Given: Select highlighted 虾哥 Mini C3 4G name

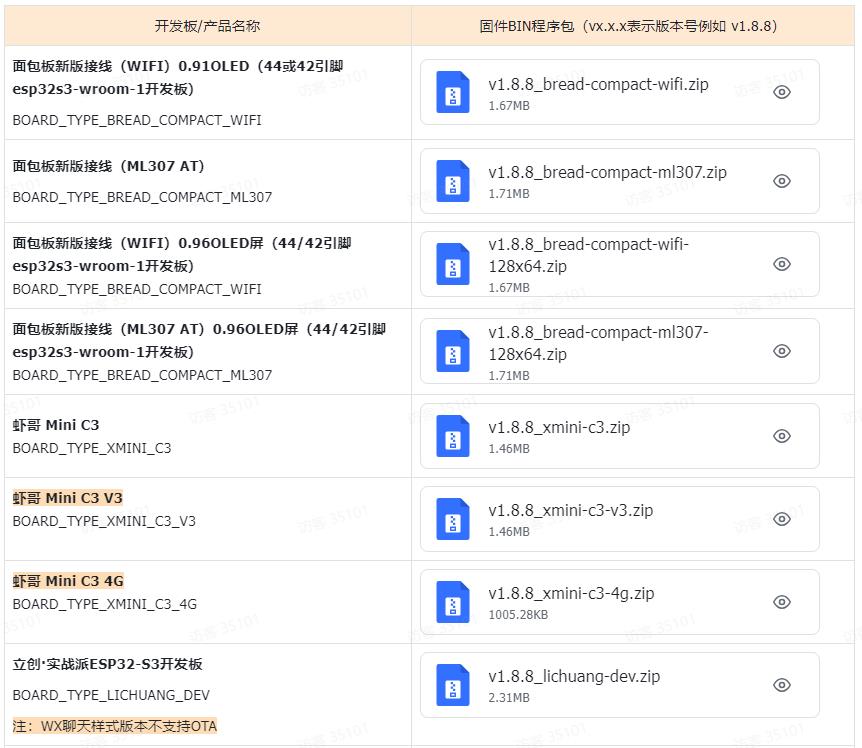Looking at the screenshot, I should click(x=68, y=581).
